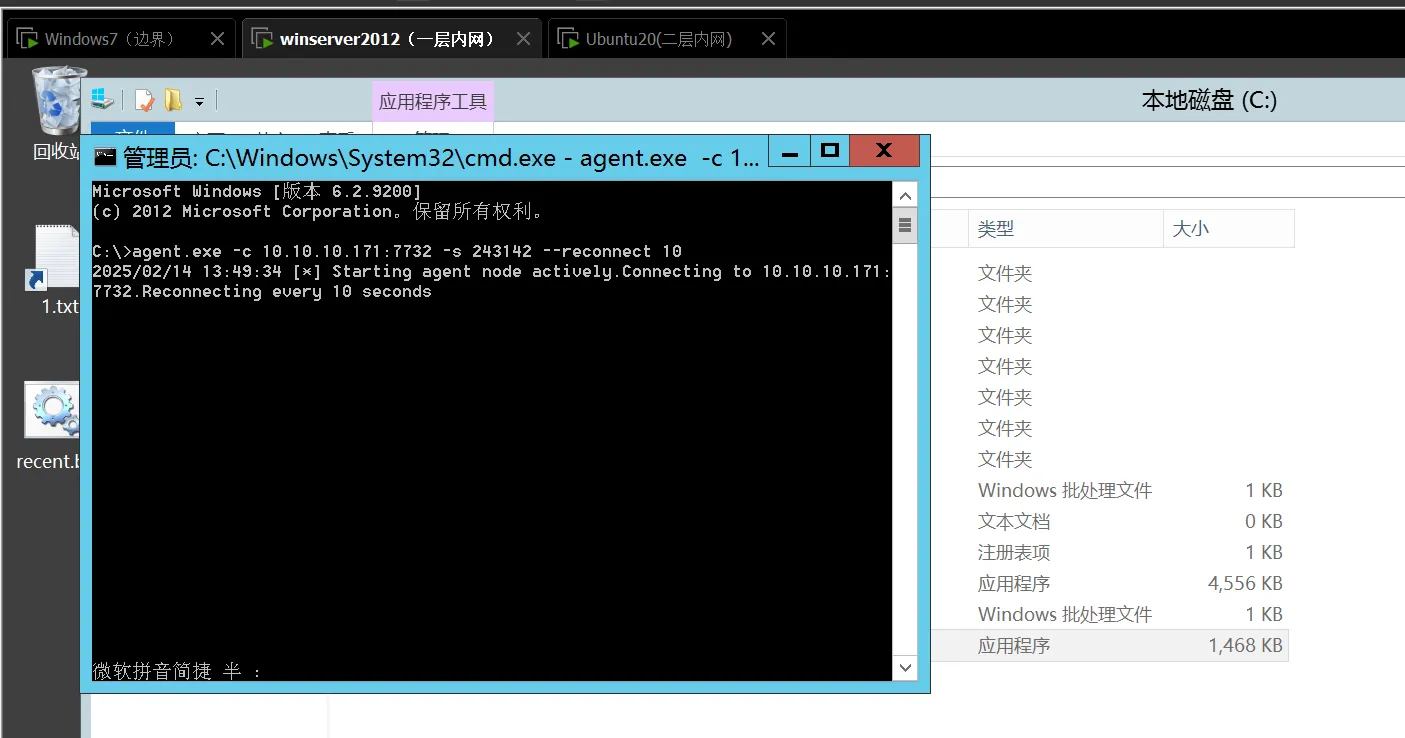Screen dimensions: 1405x738
Task: Open the Customize Quick Access Toolbar dropdown arrow
Action: coord(199,101)
